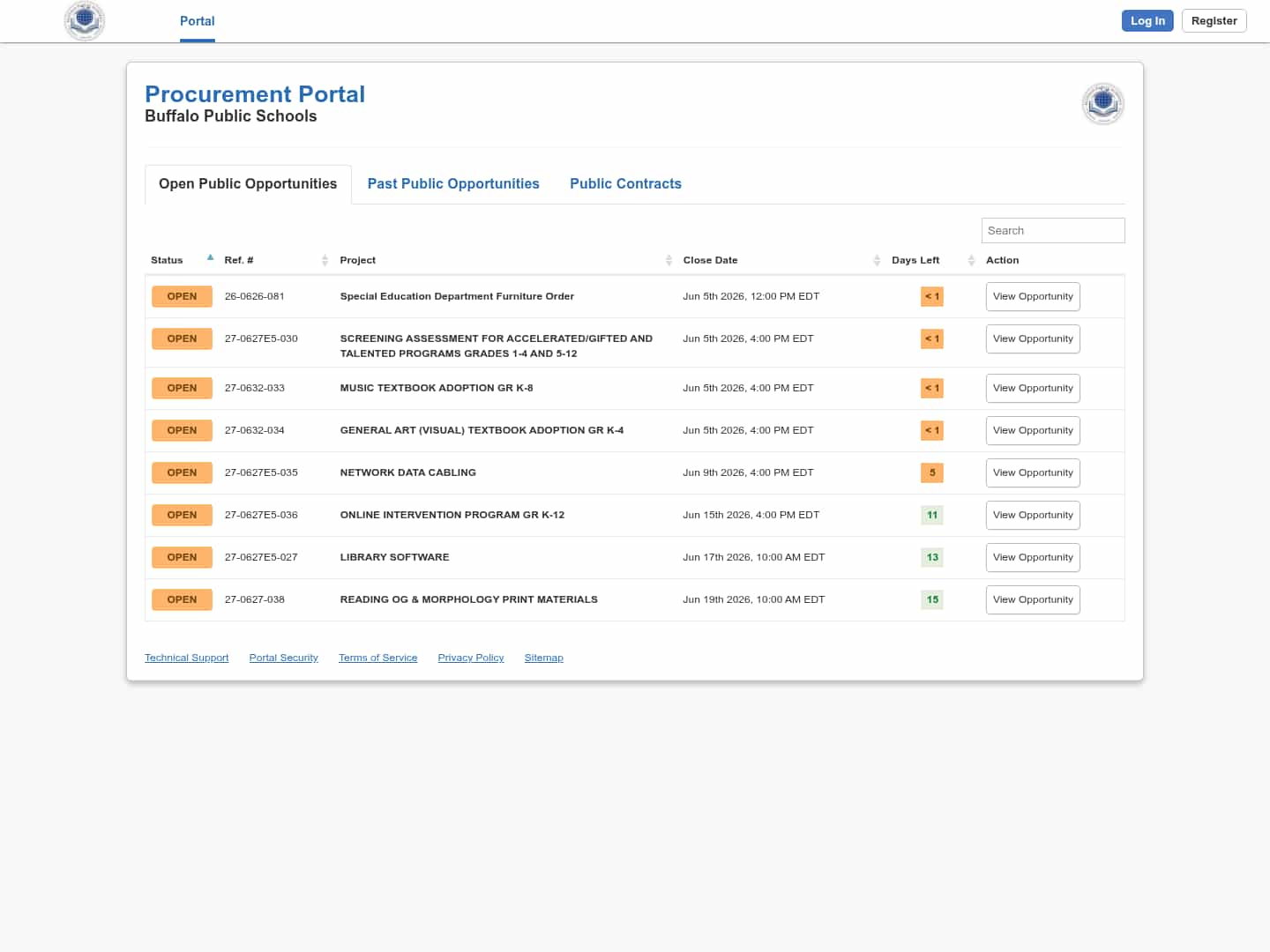Focus the Search input field

(x=1053, y=230)
